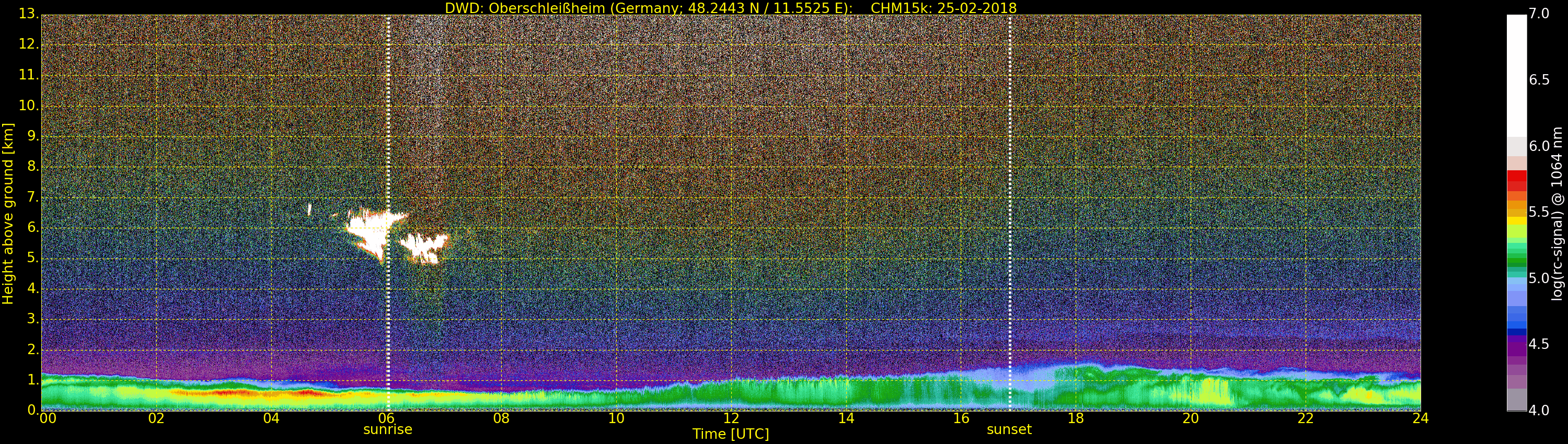Click the red aerosol layer near 03 UTC

[x=225, y=393]
